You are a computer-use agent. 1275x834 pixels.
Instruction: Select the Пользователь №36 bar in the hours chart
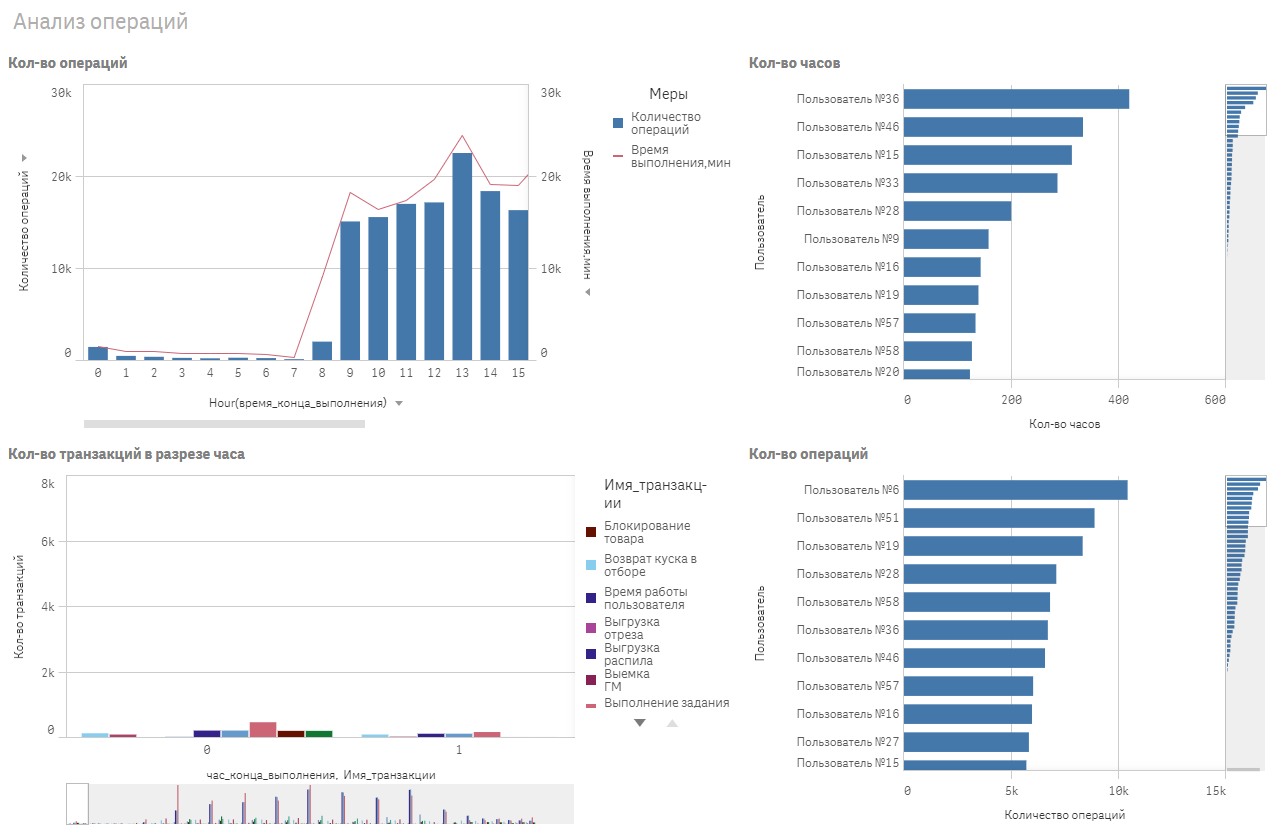click(x=1017, y=99)
